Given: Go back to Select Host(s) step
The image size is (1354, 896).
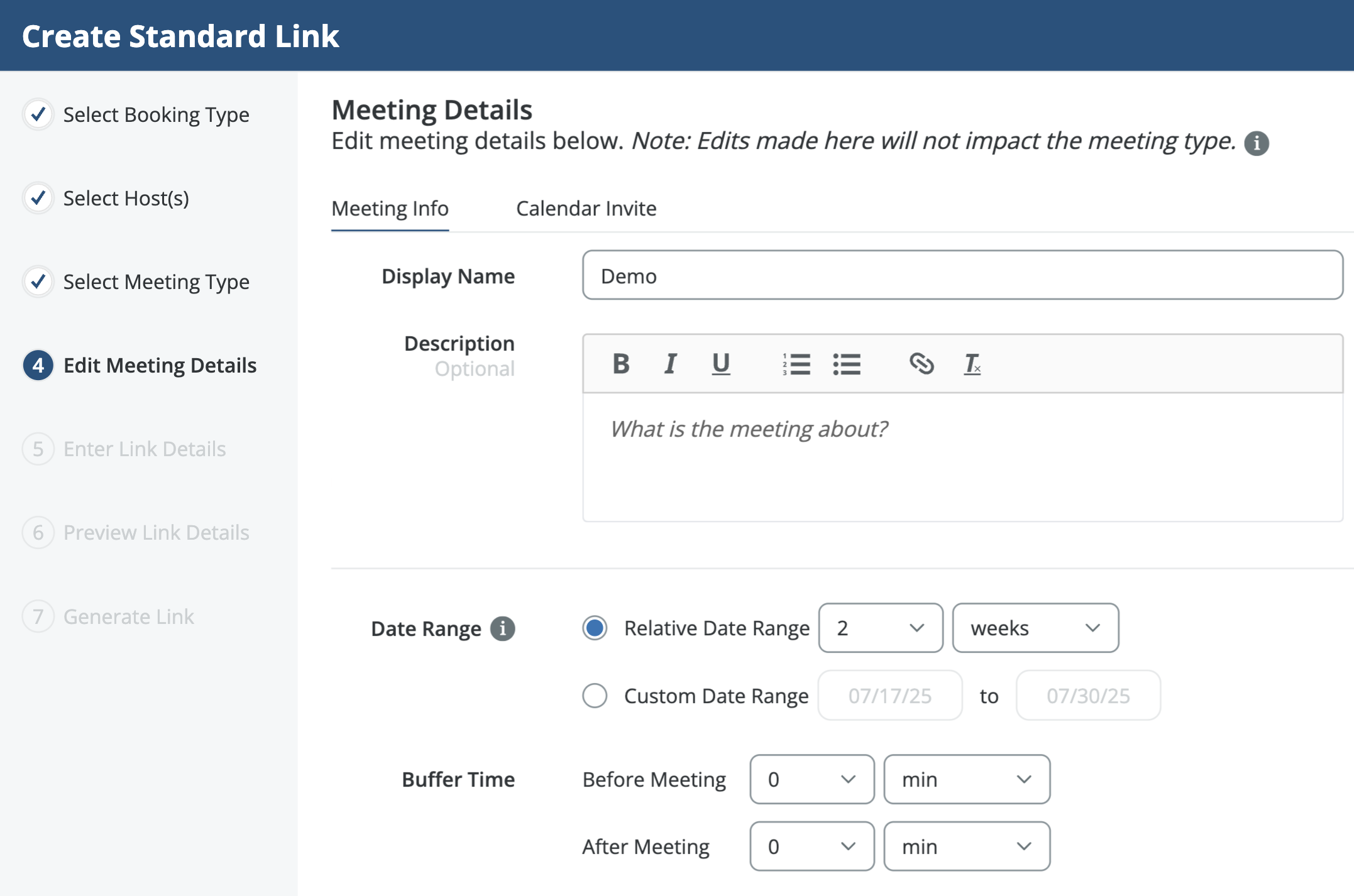Looking at the screenshot, I should (x=126, y=199).
